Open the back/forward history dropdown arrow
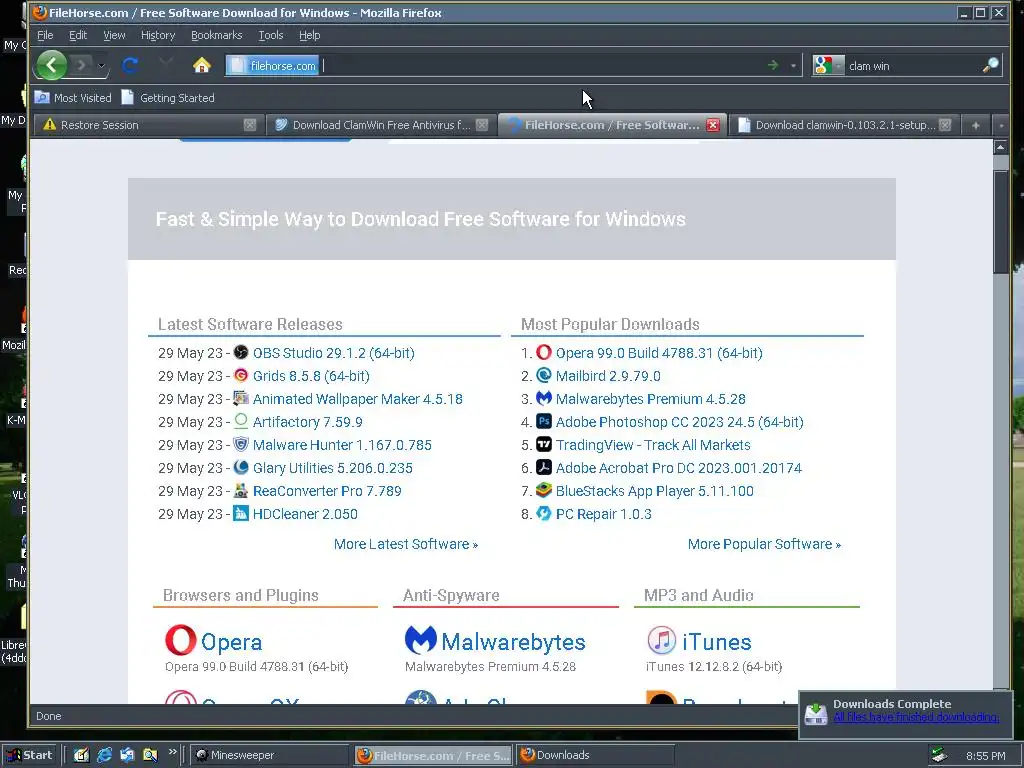The image size is (1024, 768). point(101,65)
